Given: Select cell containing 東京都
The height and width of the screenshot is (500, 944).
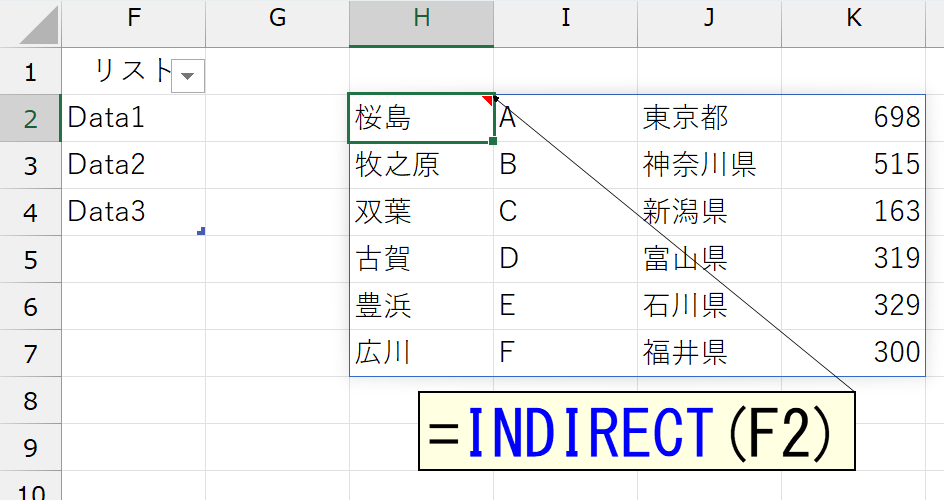Looking at the screenshot, I should click(x=709, y=118).
